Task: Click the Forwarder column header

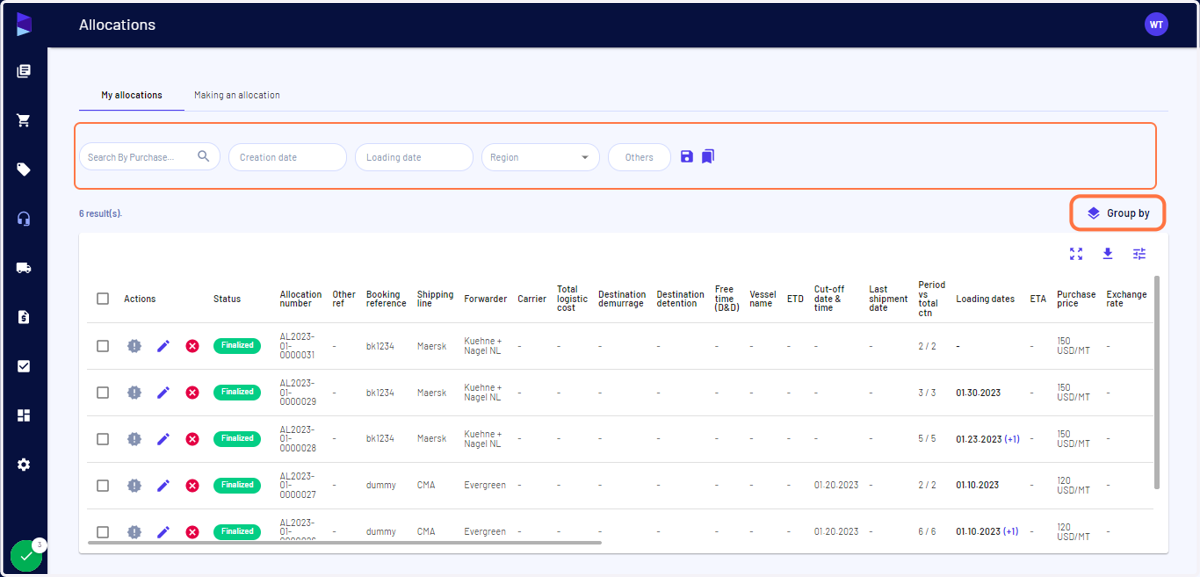Action: [x=485, y=299]
